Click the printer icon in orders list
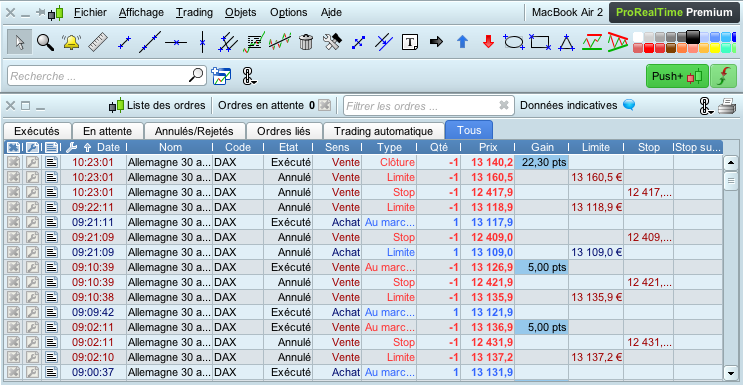The image size is (743, 385). 727,106
